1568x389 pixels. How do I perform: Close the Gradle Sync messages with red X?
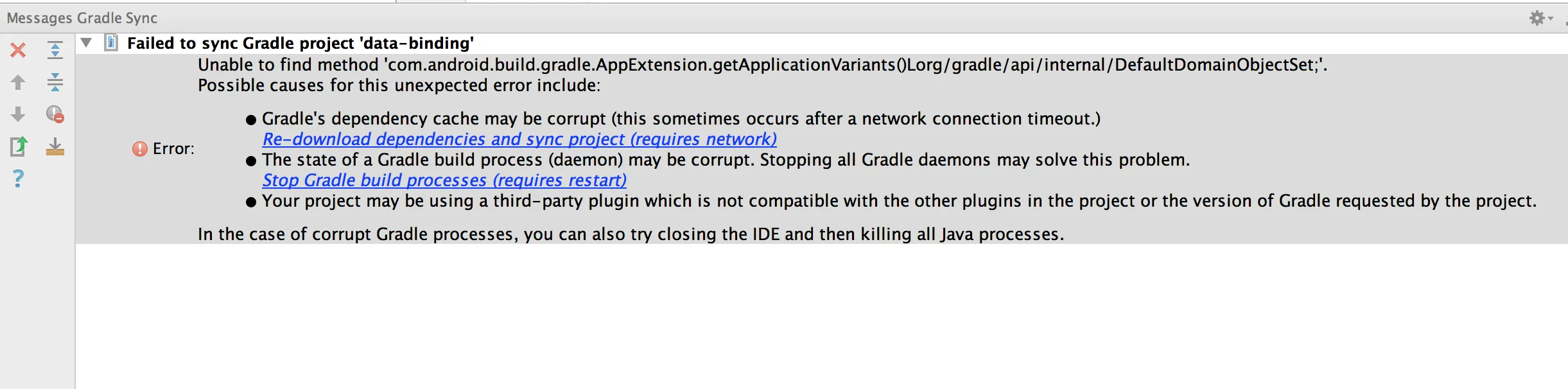tap(18, 50)
